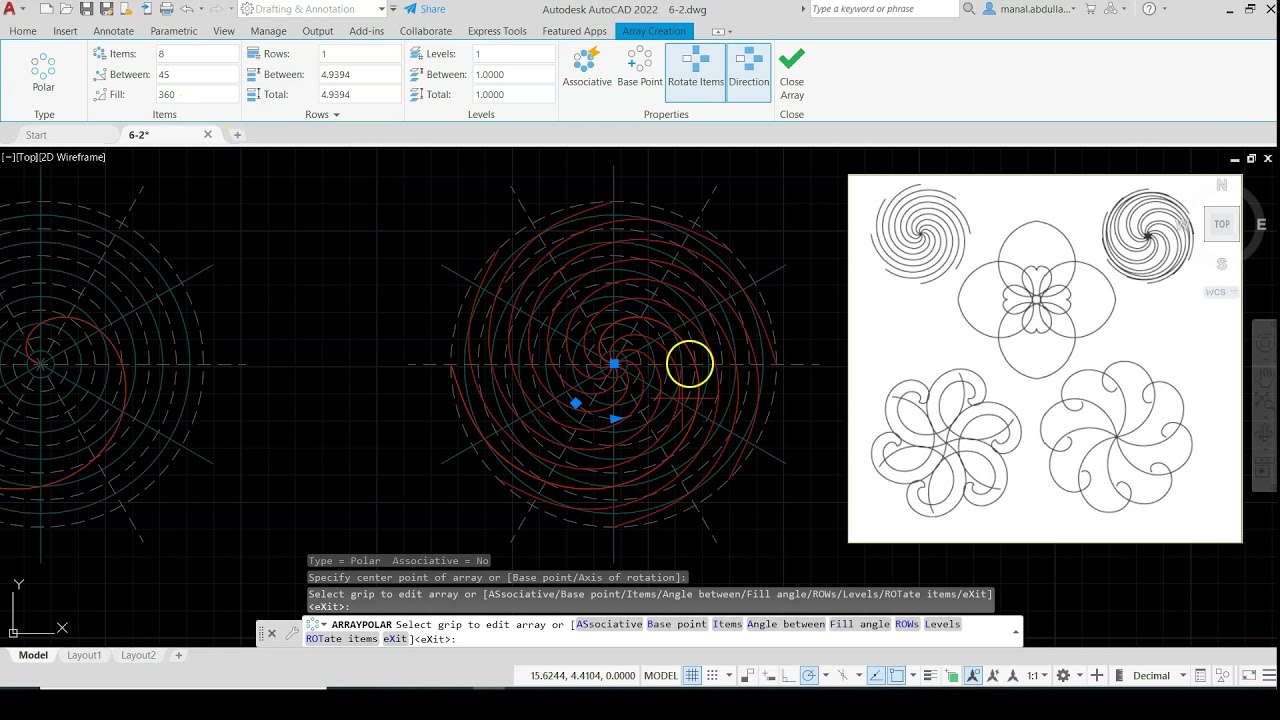The image size is (1280, 720).
Task: Open the Home ribbon tab
Action: [x=23, y=31]
